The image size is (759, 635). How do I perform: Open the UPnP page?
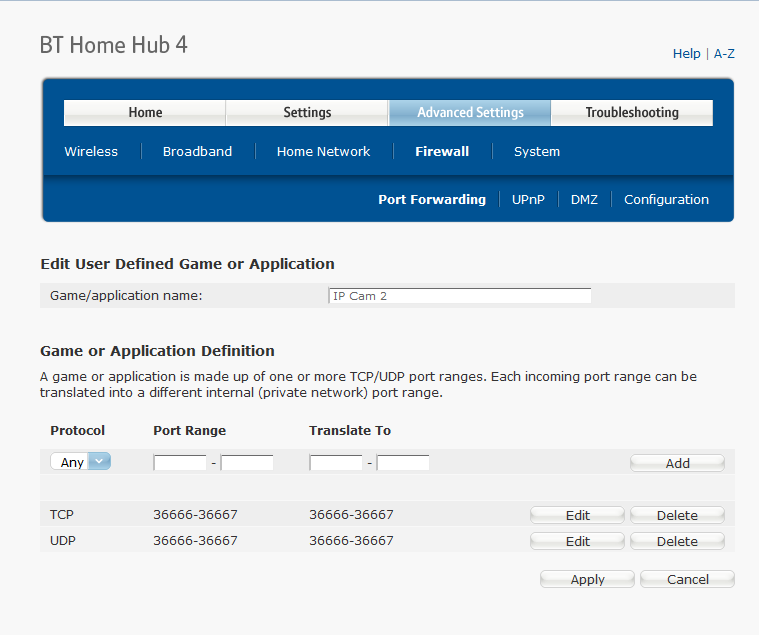[x=528, y=199]
